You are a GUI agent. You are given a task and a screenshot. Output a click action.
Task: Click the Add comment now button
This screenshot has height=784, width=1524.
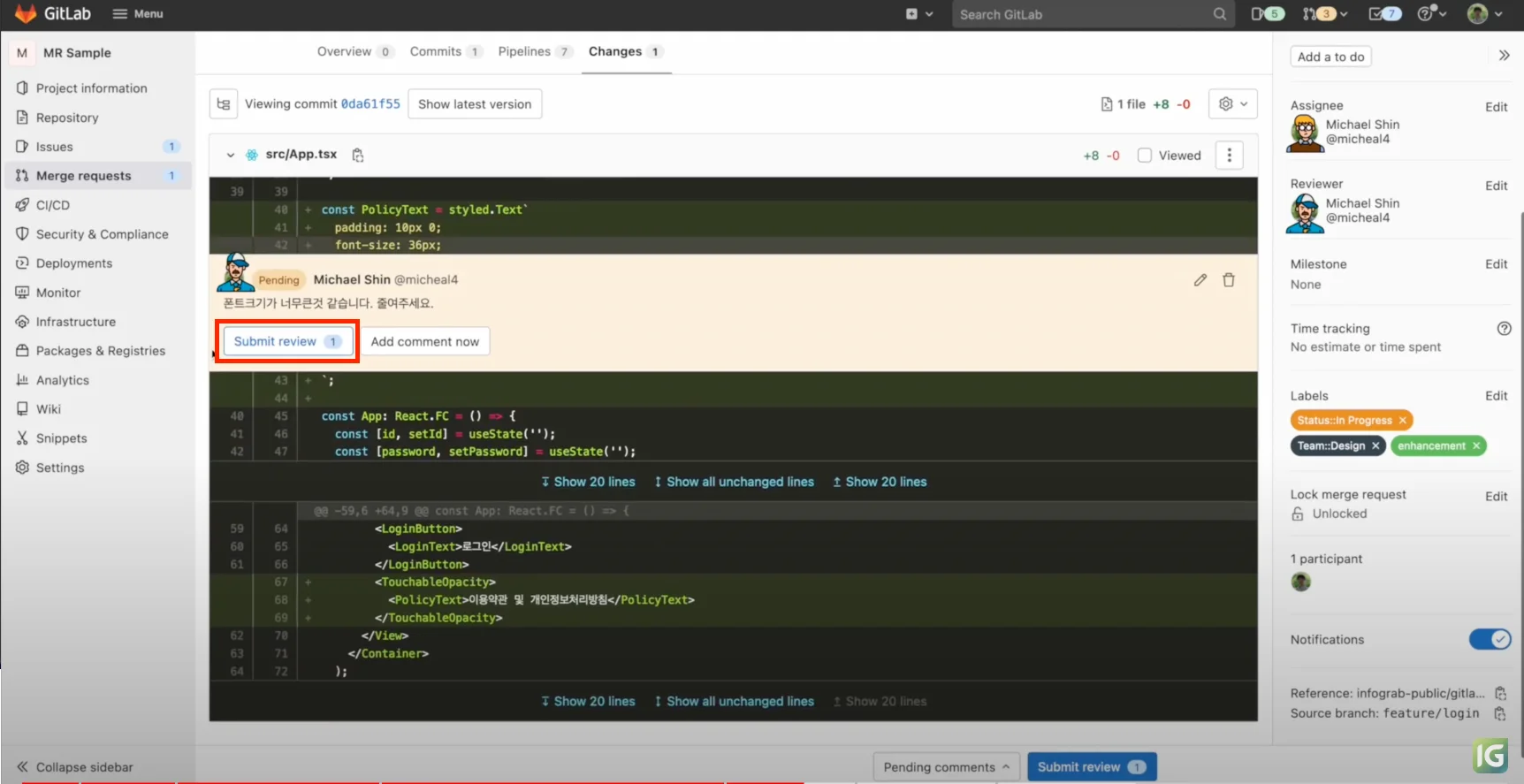click(x=424, y=342)
